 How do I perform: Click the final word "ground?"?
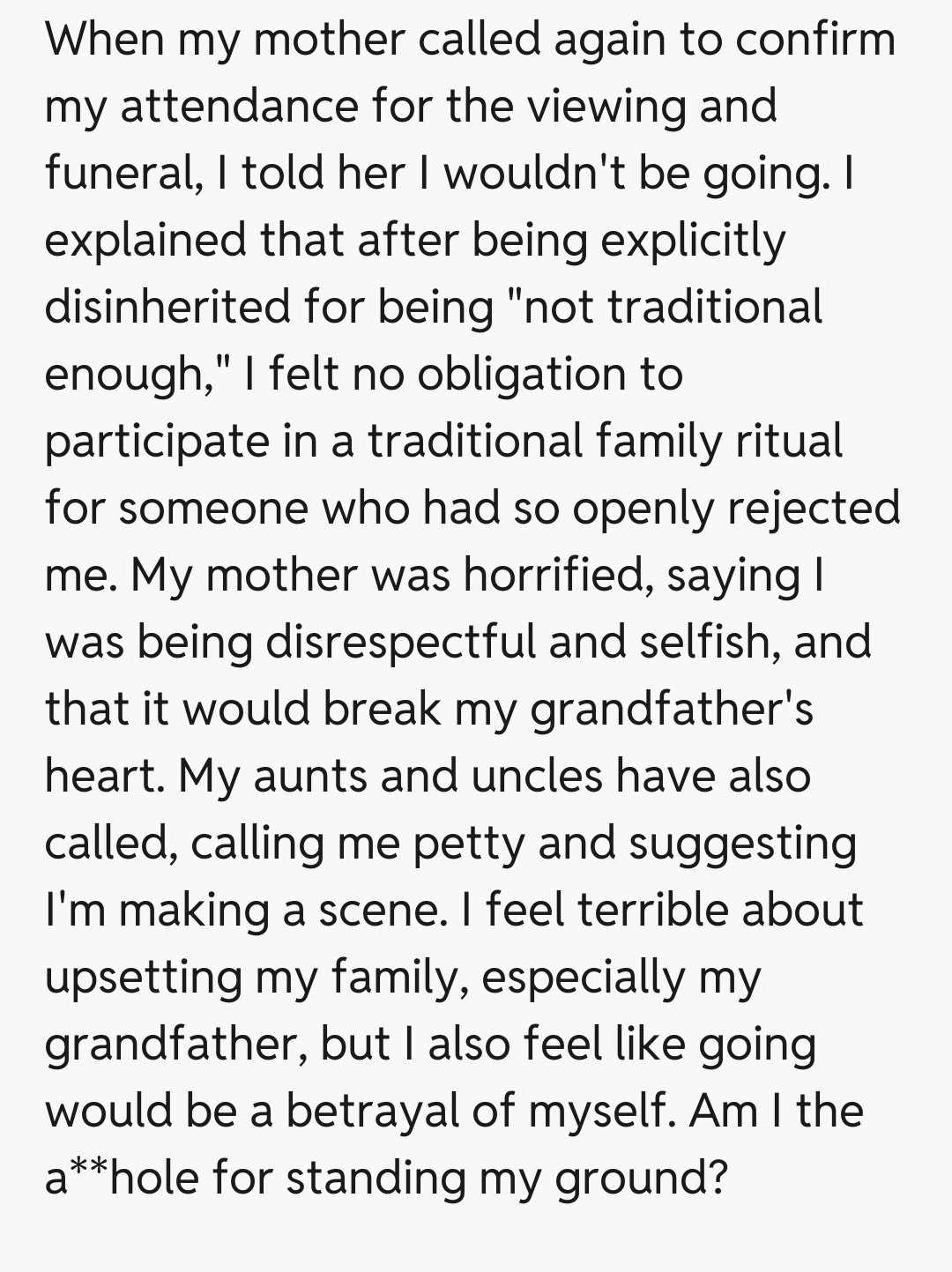642,1179
